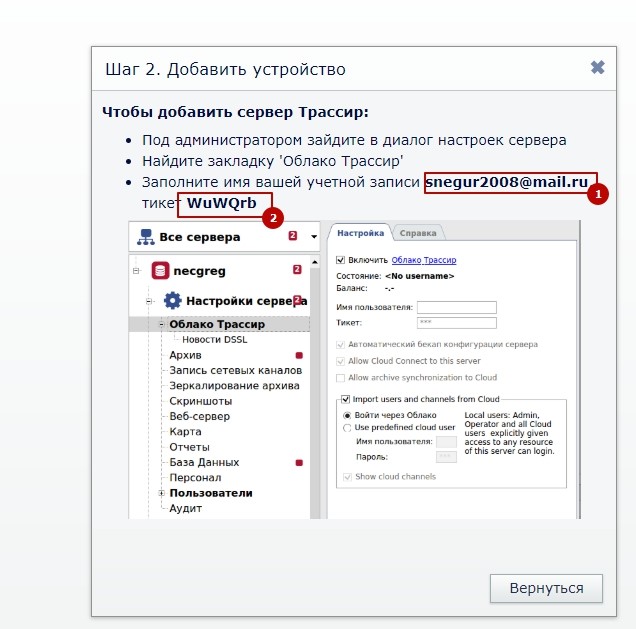Viewport: 636px width, 629px height.
Task: Close the Шаг 2 dialog with X icon
Action: (x=597, y=67)
